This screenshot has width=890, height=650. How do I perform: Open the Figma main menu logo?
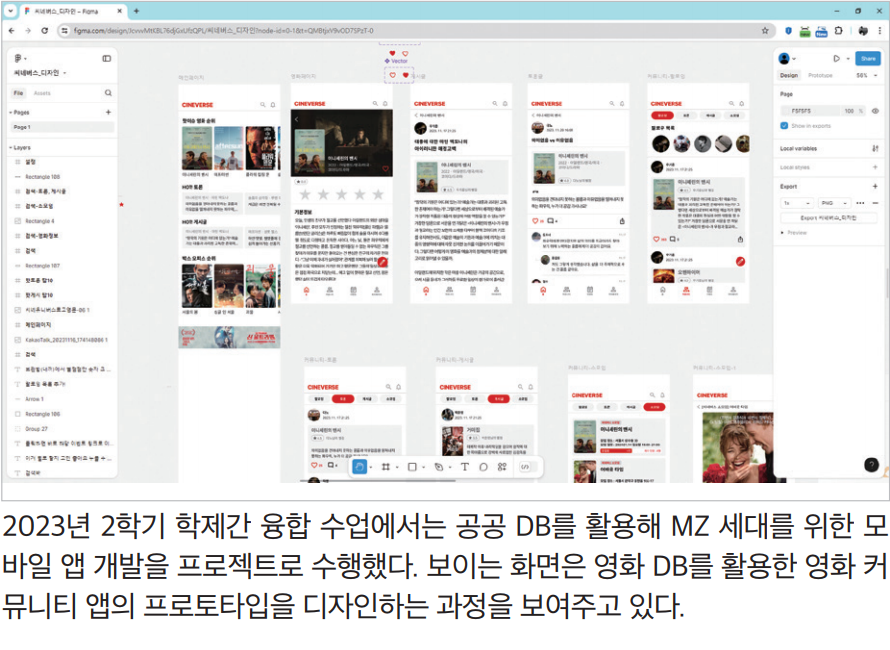(18, 58)
